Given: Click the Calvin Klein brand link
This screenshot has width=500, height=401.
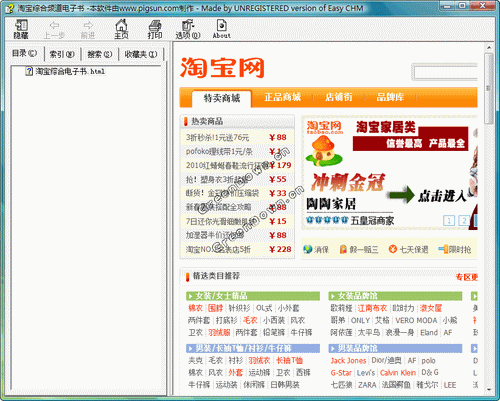Looking at the screenshot, I should pyautogui.click(x=398, y=373).
